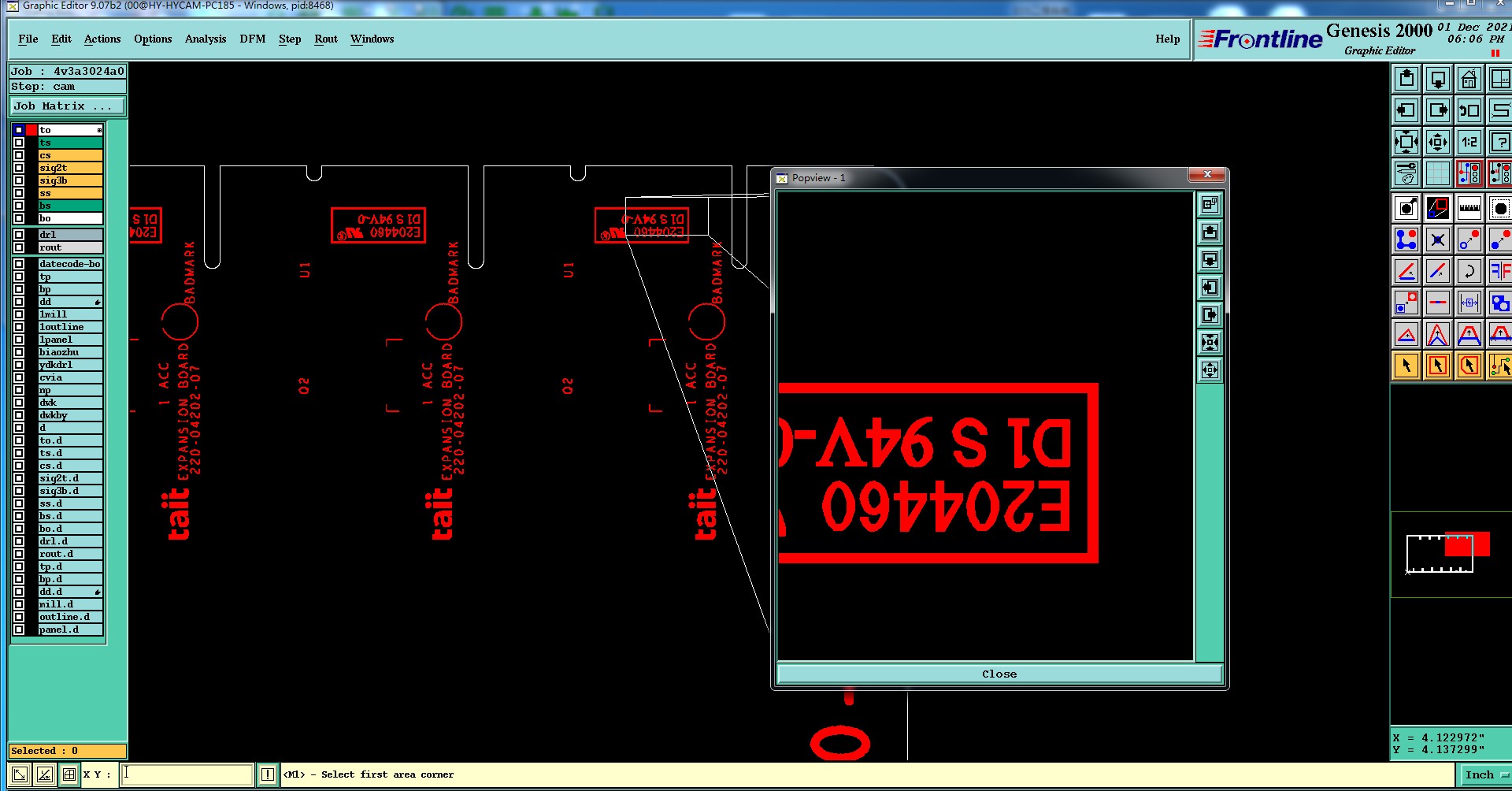The height and width of the screenshot is (791, 1512).
Task: Select the mirror F tool
Action: [1499, 271]
